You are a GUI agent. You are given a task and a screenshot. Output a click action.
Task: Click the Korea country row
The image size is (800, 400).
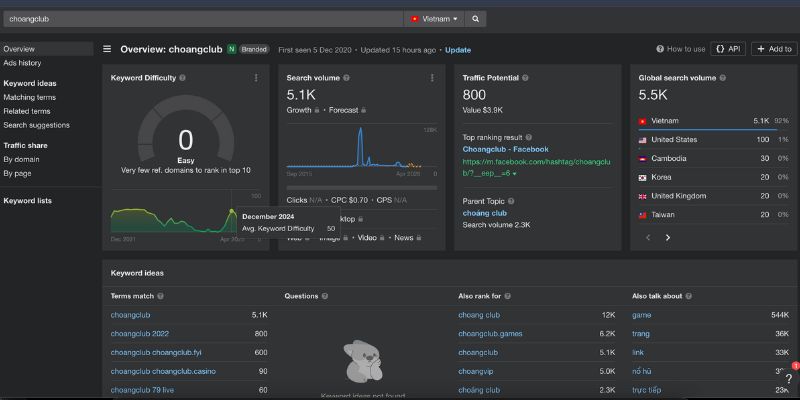[714, 177]
